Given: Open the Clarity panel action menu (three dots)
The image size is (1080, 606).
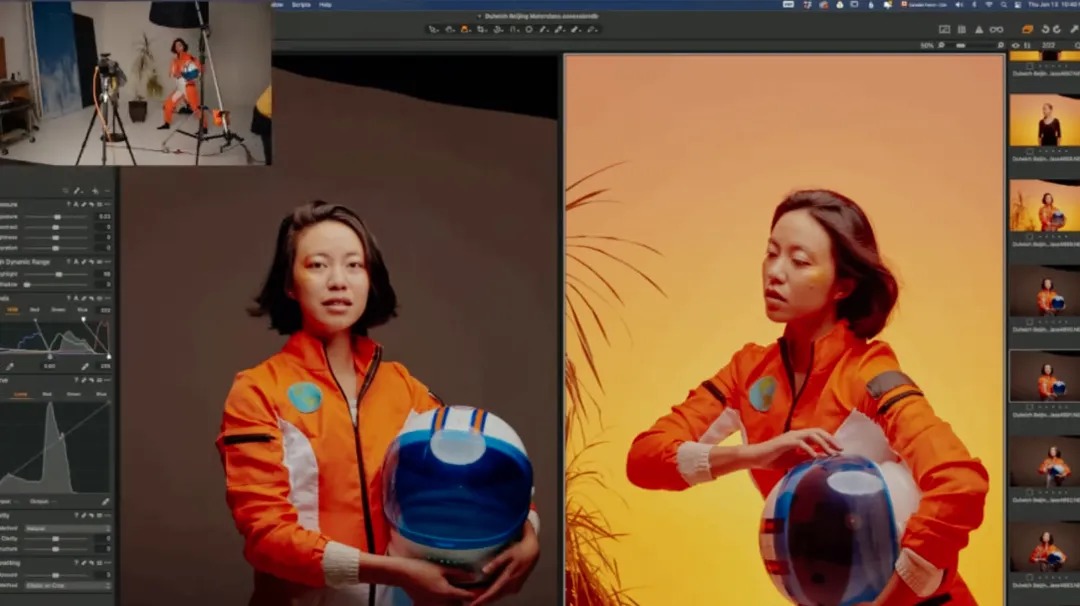Looking at the screenshot, I should tap(107, 515).
